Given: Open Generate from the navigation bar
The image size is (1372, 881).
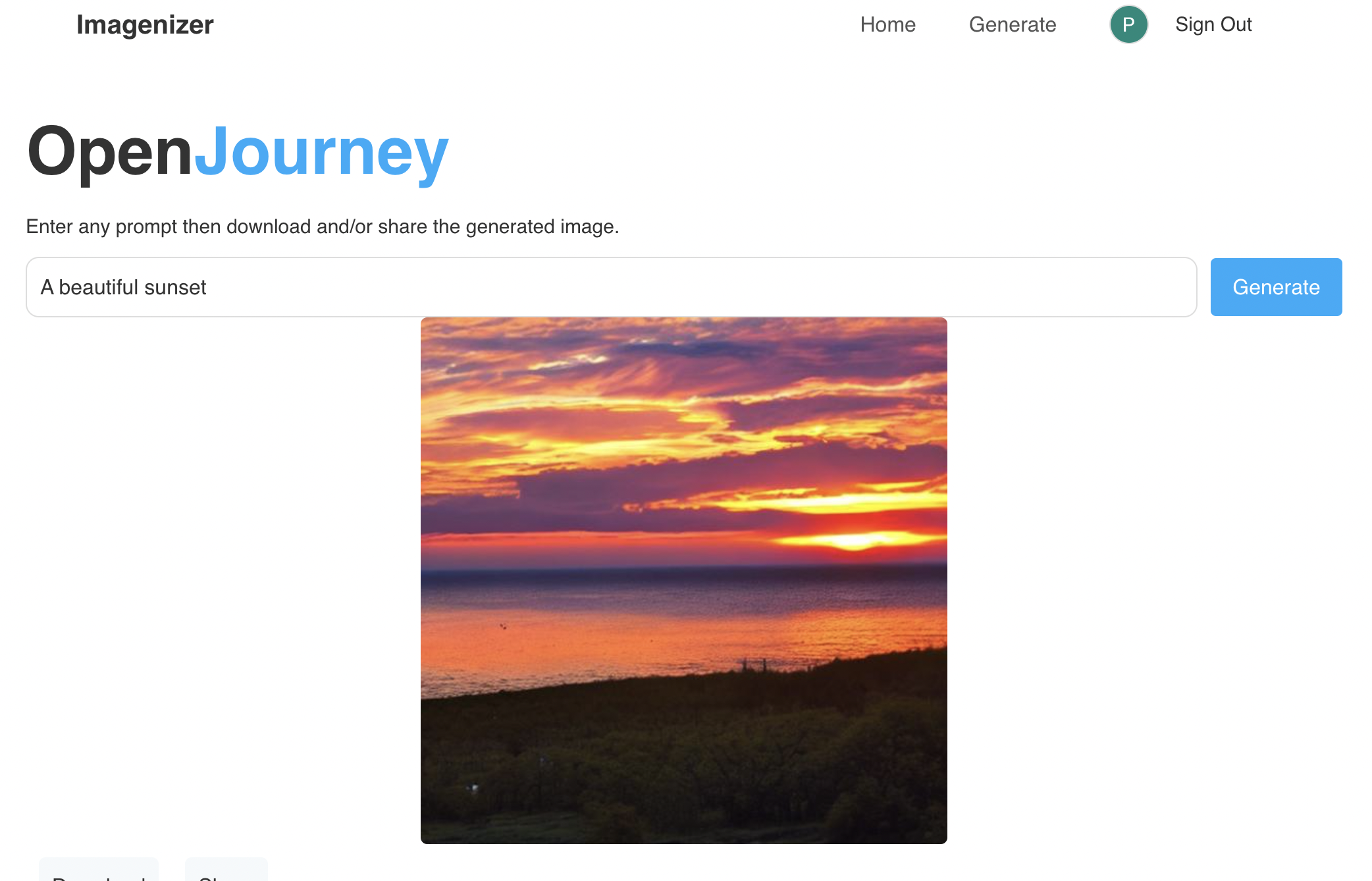Looking at the screenshot, I should [x=1013, y=24].
